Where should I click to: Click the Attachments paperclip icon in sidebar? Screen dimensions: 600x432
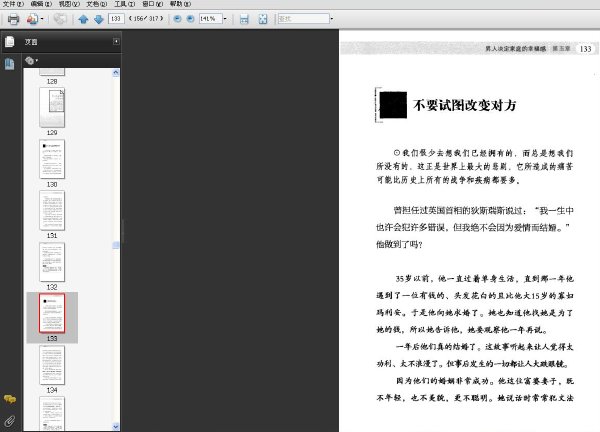tap(10, 421)
